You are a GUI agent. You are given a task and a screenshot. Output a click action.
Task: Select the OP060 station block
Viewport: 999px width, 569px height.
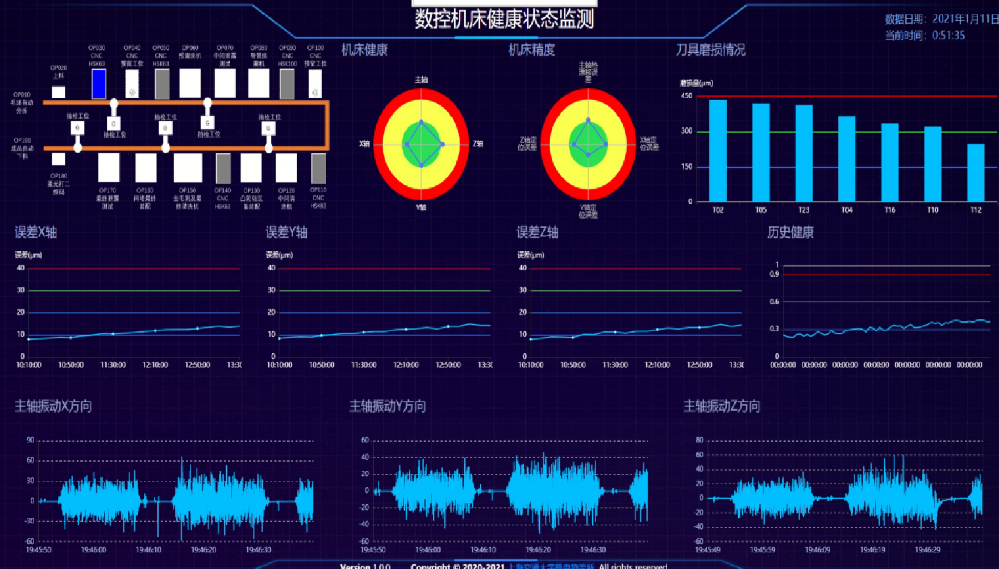(x=191, y=84)
